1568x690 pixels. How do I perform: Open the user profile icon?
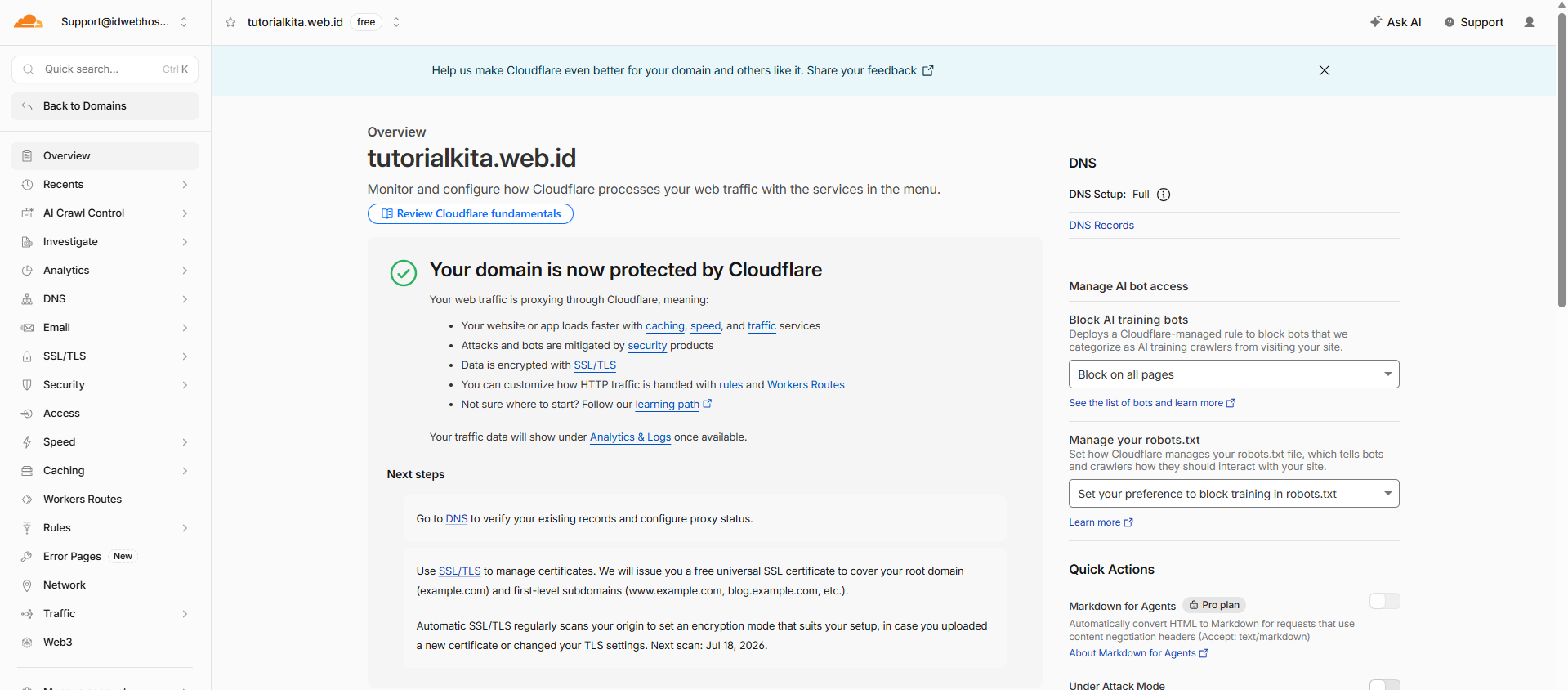1530,22
